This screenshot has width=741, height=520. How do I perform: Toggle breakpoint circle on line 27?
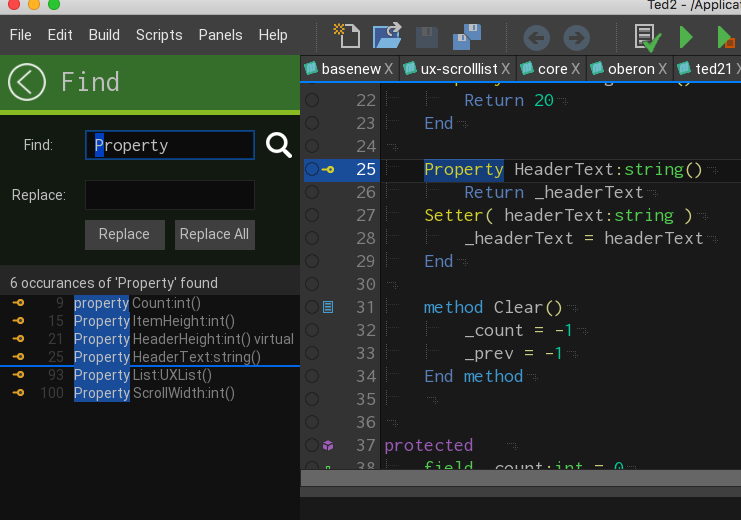coord(312,215)
